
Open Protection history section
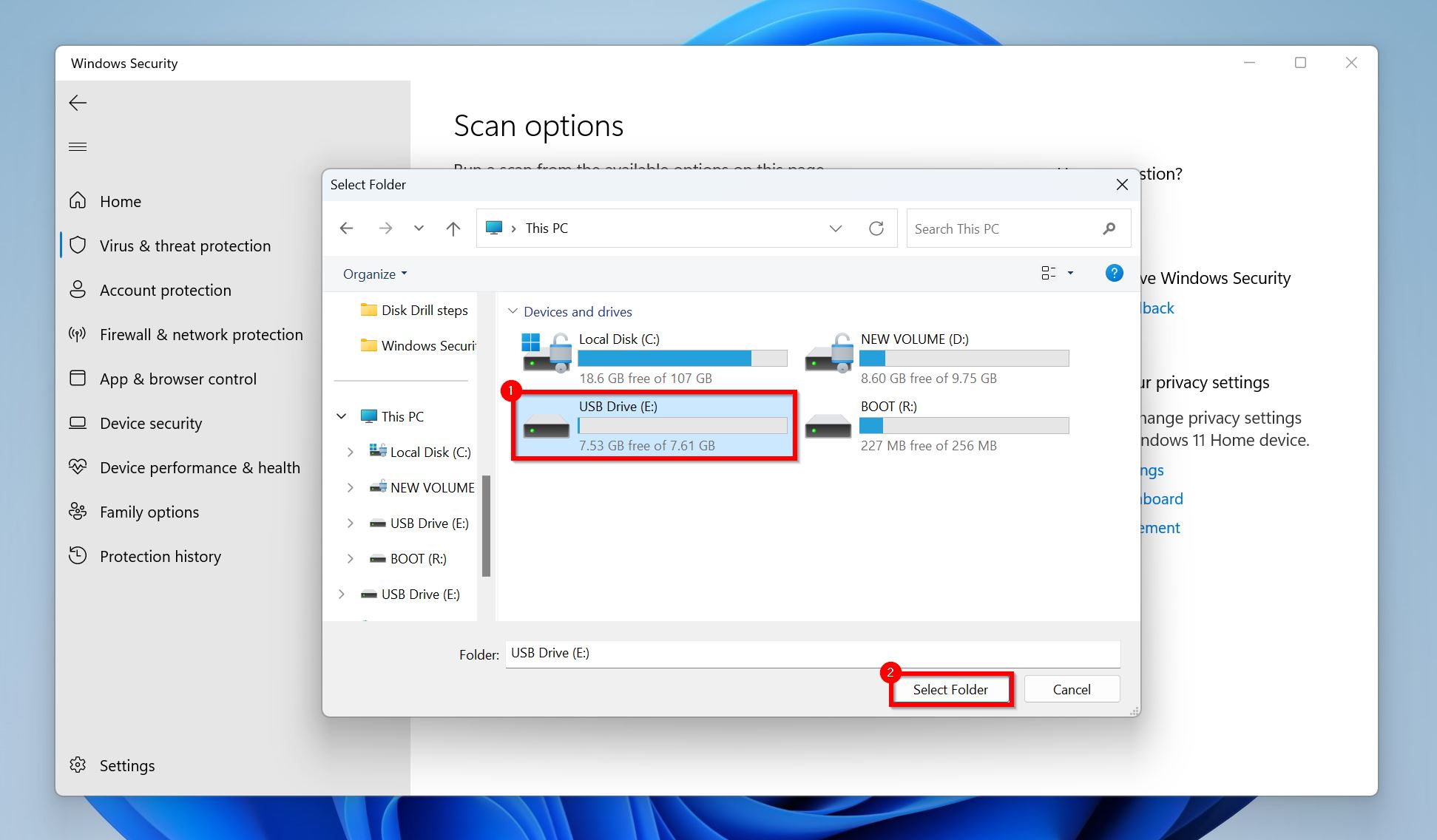point(160,556)
